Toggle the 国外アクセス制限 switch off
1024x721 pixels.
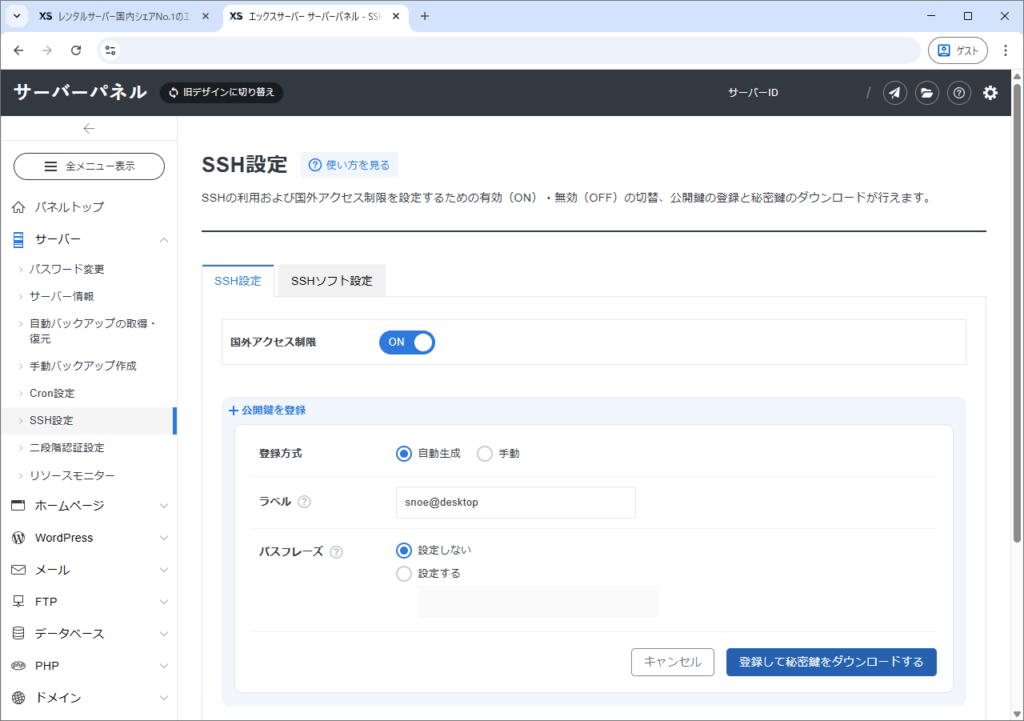(x=407, y=342)
